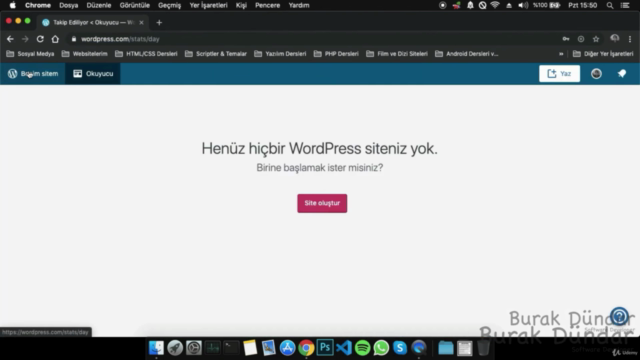Open Yazılım Dersleri bookmark folder
Viewport: 640px width, 360px height.
tap(280, 53)
